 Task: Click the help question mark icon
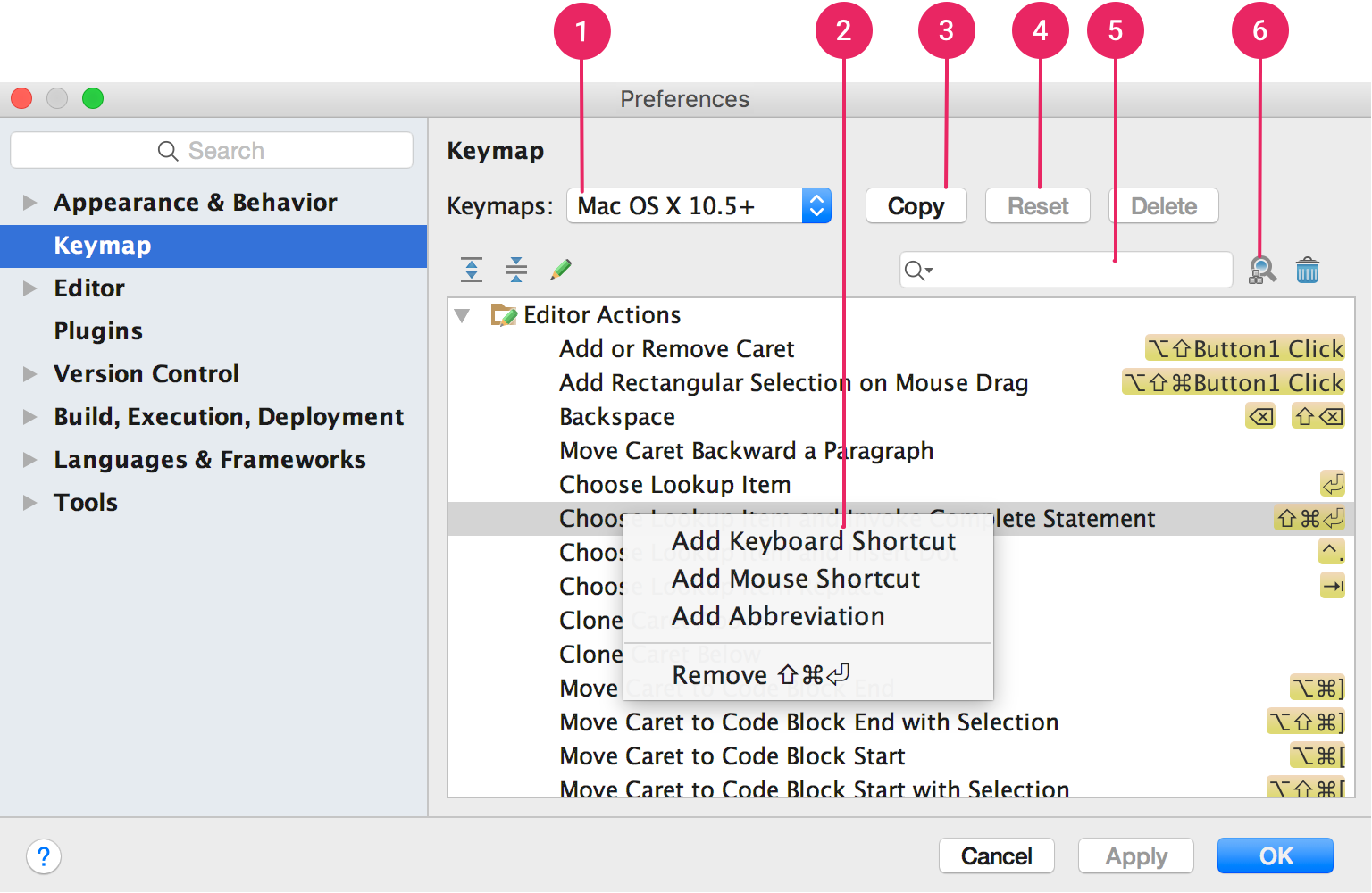(43, 855)
